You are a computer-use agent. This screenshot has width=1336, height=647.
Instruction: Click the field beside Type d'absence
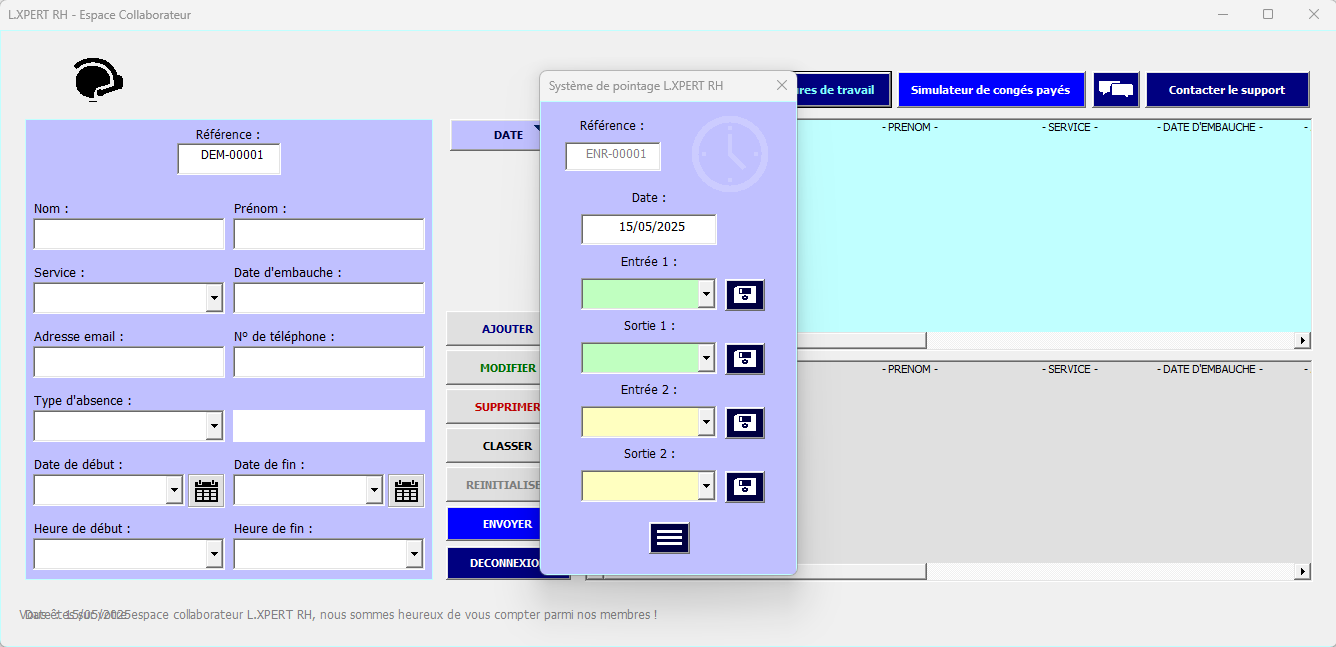point(329,426)
